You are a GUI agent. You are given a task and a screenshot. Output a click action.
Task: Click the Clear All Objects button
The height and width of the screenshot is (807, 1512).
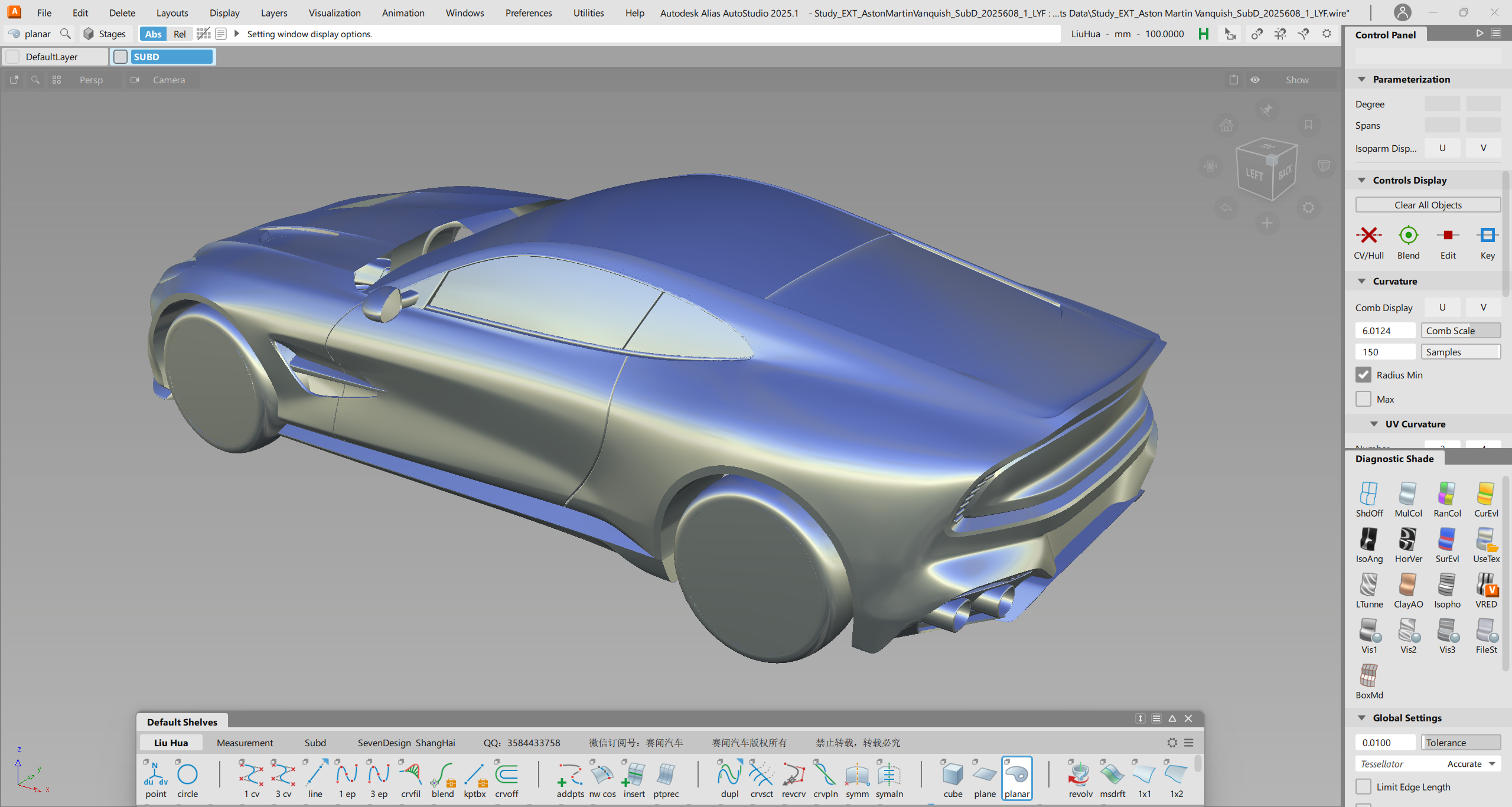pyautogui.click(x=1428, y=205)
